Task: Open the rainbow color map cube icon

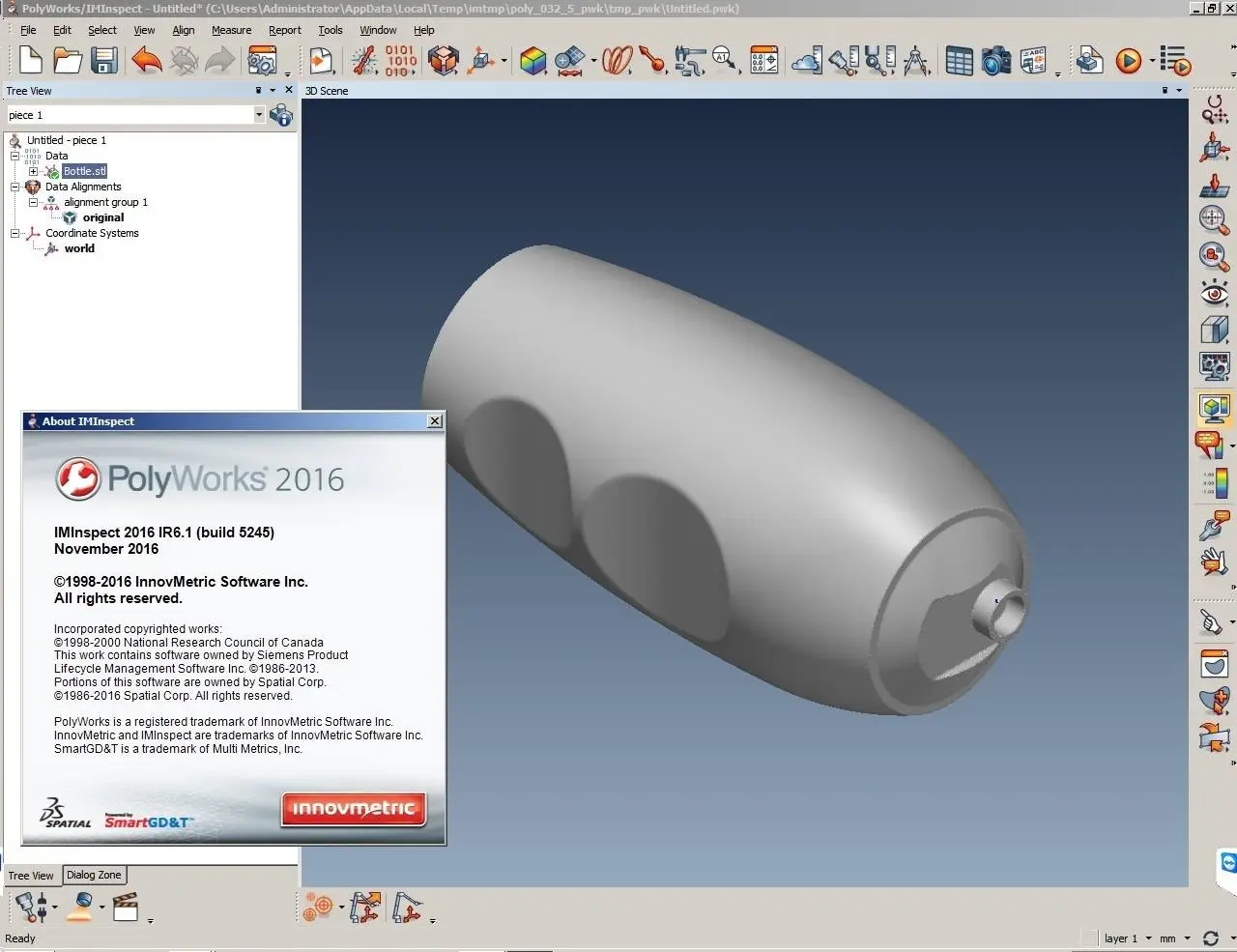Action: pos(532,61)
